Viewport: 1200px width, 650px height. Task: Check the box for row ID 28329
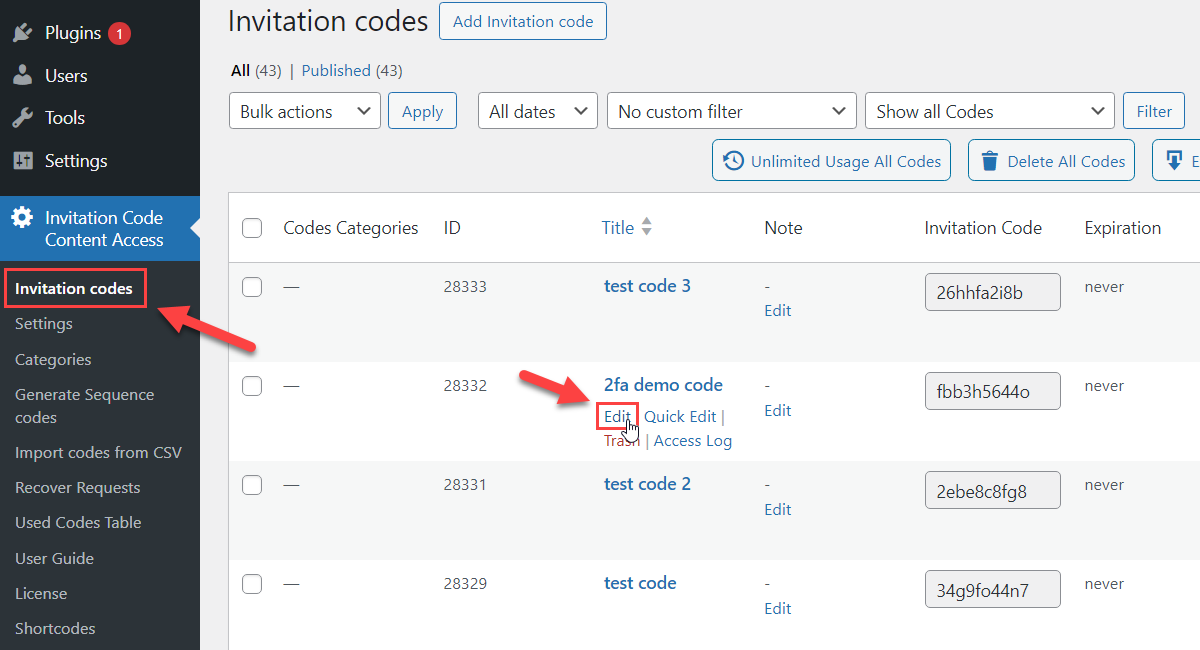252,584
